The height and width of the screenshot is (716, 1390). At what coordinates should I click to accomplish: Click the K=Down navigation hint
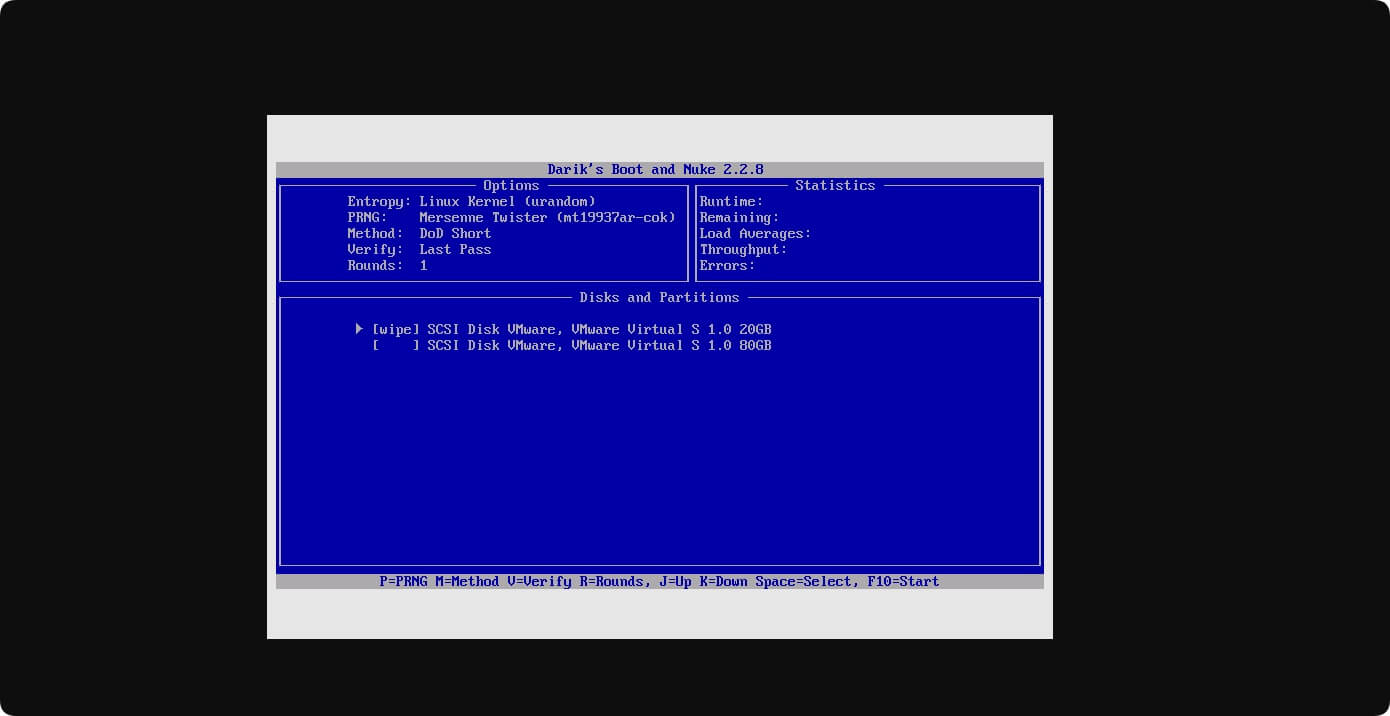point(723,581)
